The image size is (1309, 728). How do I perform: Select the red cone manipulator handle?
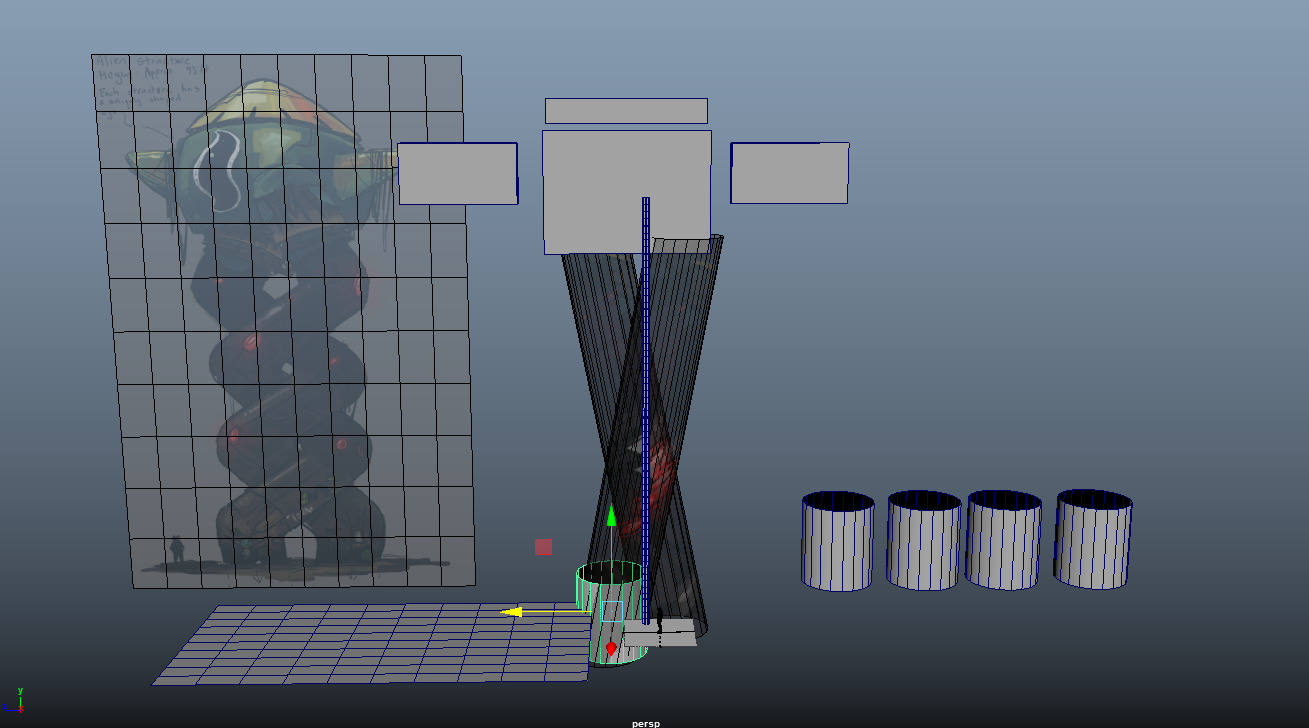[611, 648]
